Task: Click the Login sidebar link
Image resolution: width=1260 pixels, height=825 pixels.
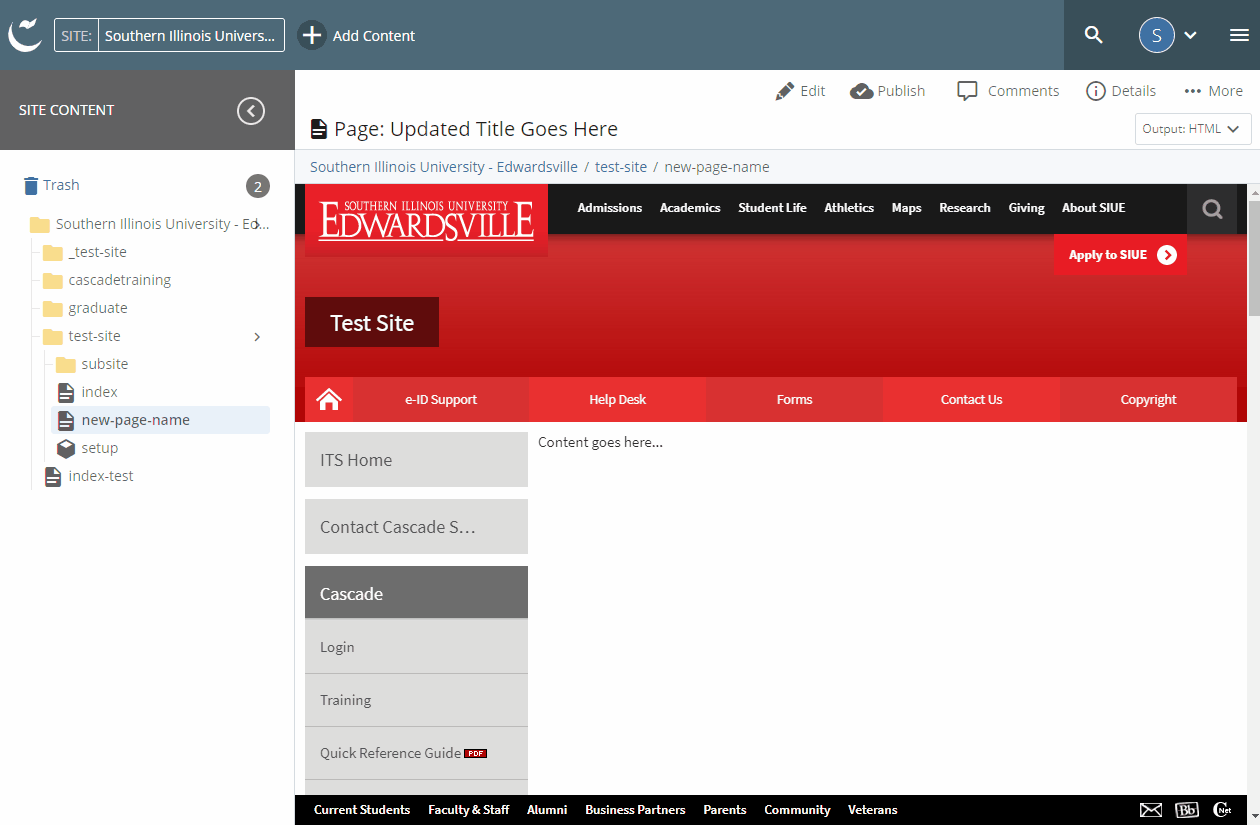Action: click(416, 647)
